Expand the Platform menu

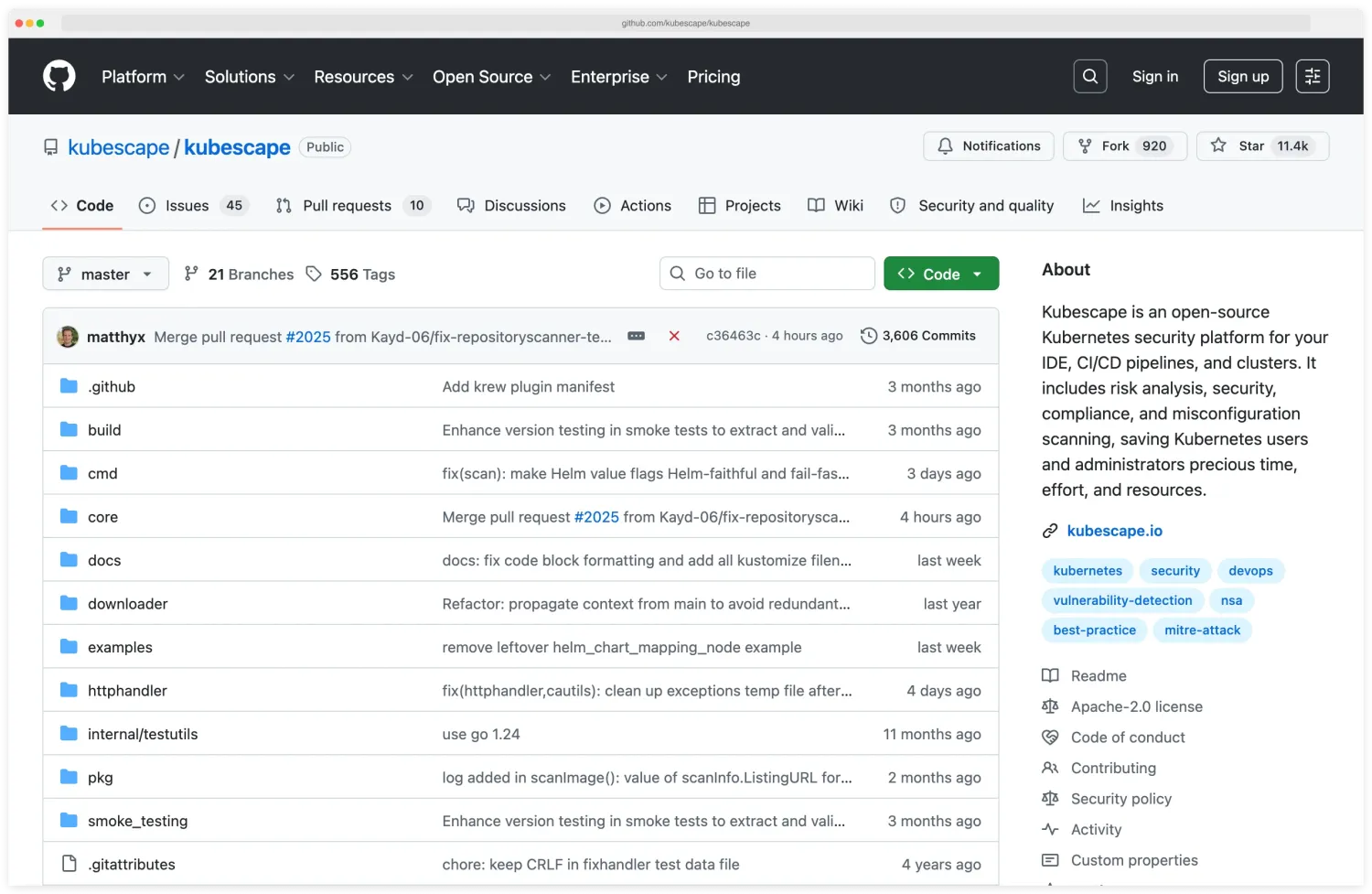143,77
